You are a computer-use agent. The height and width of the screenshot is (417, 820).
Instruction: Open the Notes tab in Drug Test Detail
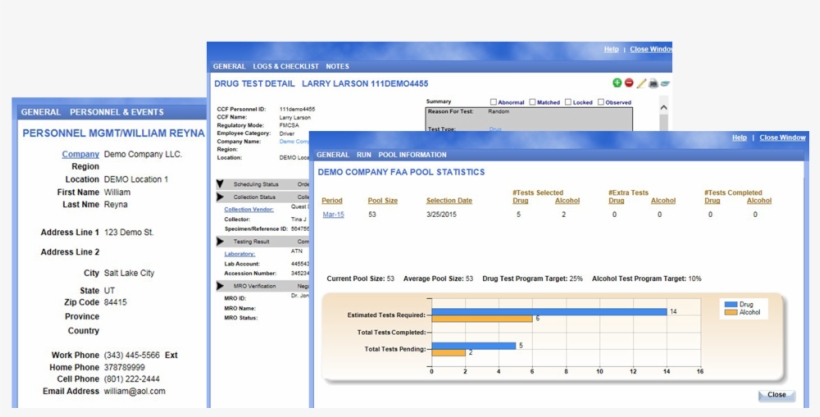pos(337,66)
